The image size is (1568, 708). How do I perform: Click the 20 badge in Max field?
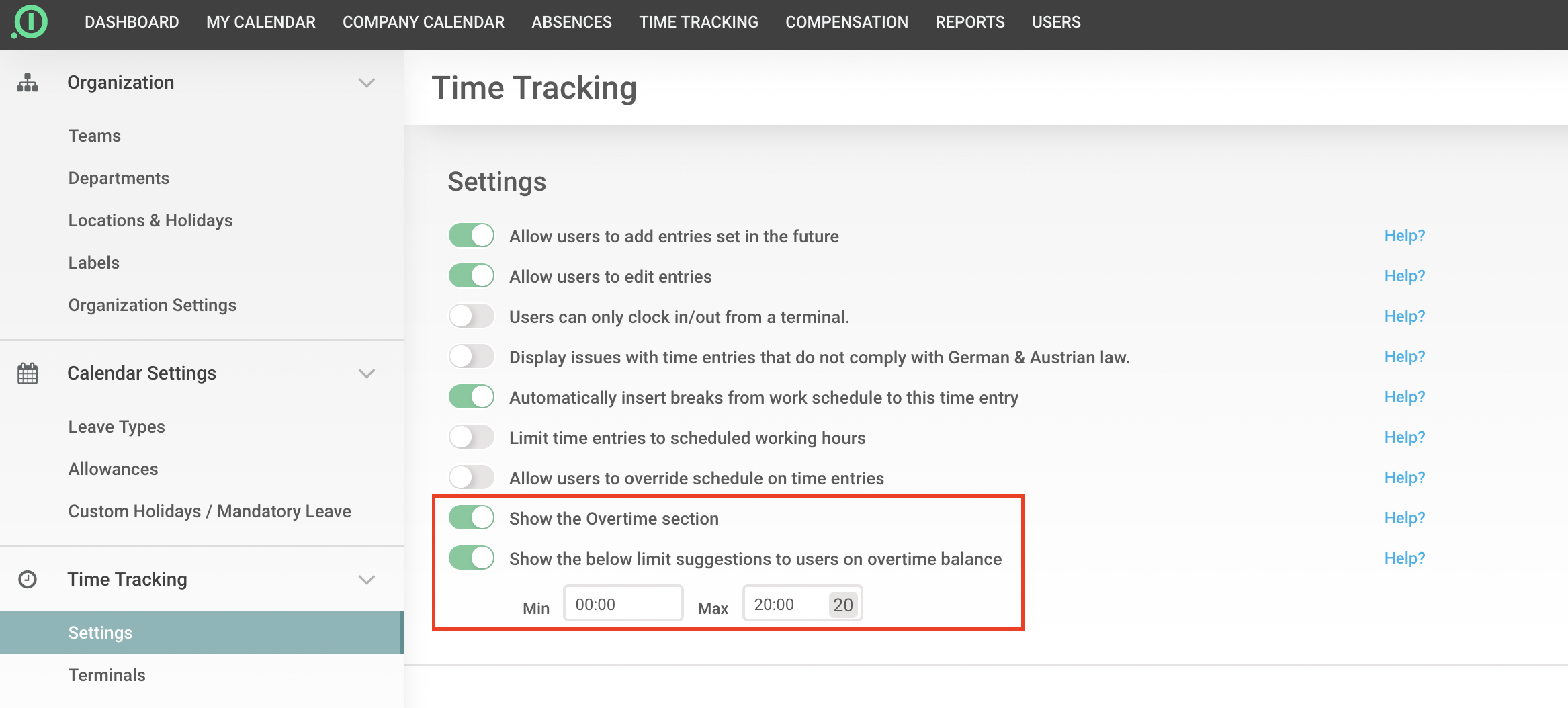pos(842,605)
